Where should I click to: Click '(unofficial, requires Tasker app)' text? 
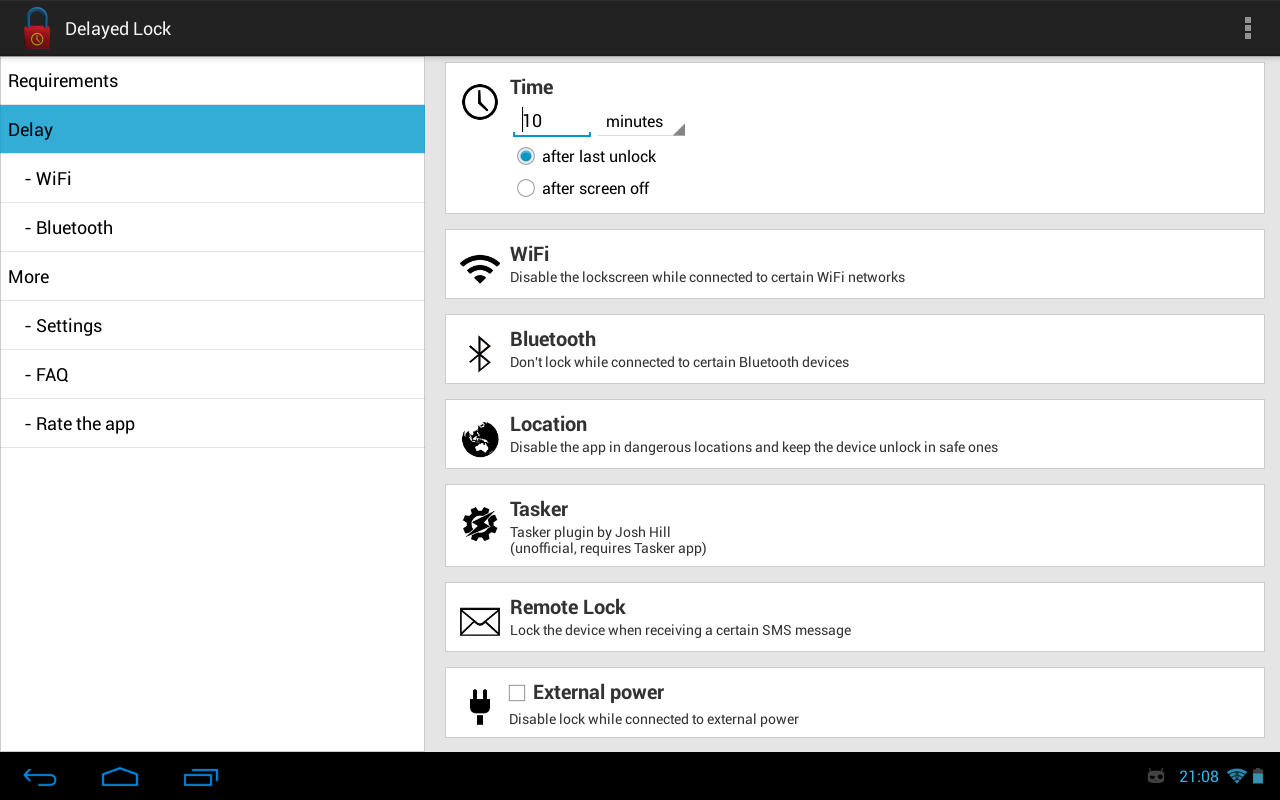tap(608, 548)
